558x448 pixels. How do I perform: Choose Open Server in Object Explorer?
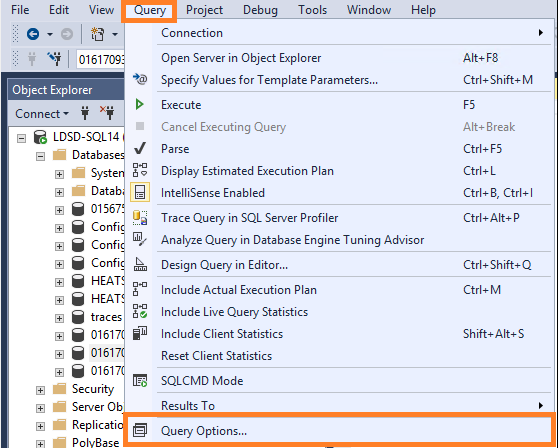(x=339, y=58)
